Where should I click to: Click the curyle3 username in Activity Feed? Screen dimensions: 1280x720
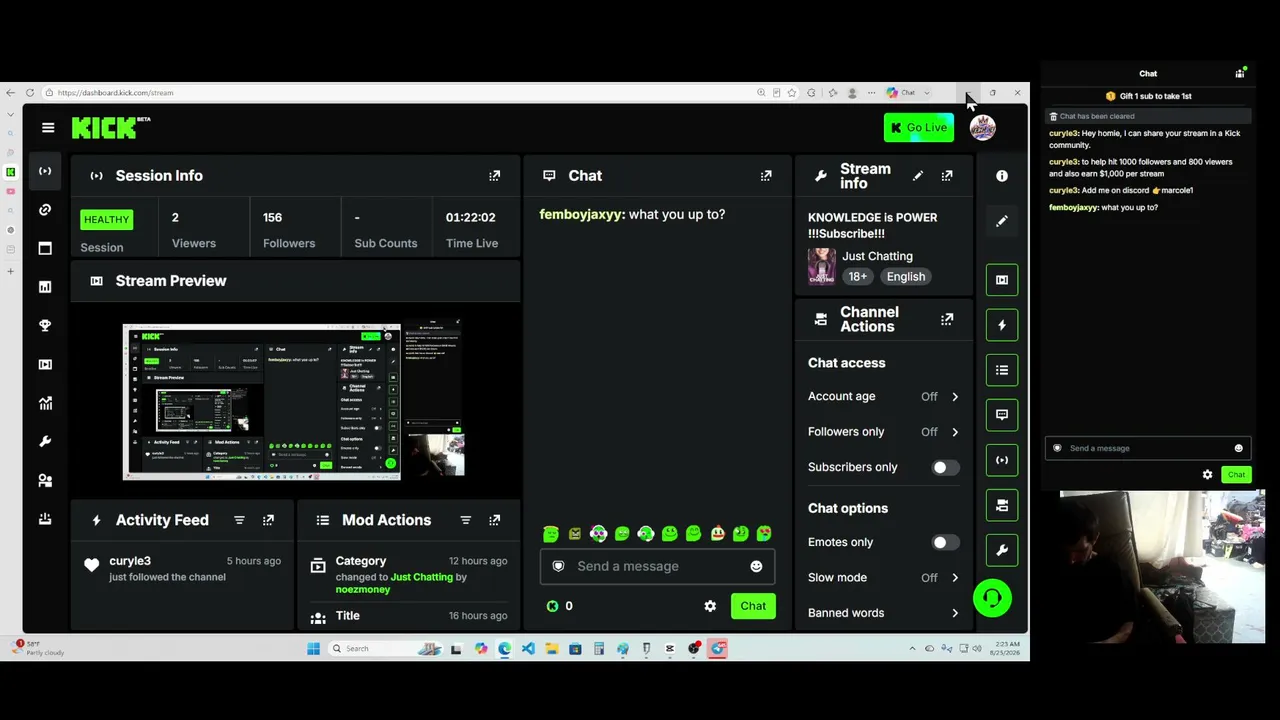pyautogui.click(x=130, y=561)
